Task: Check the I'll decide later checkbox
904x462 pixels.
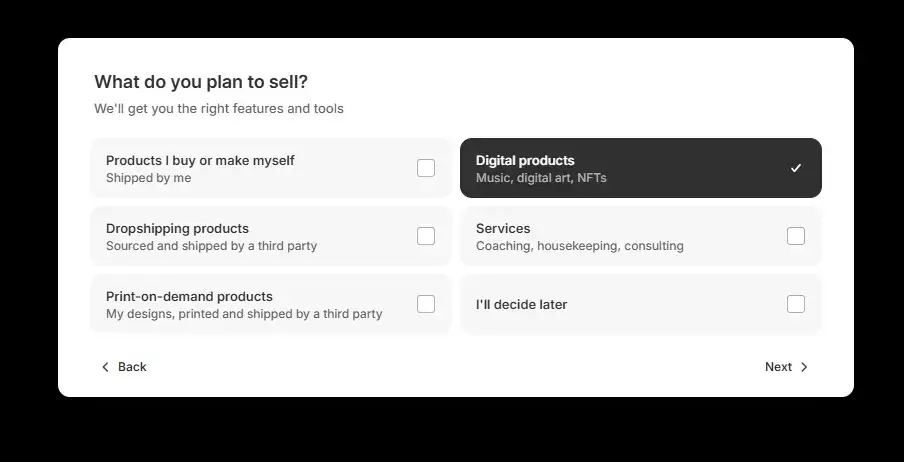Action: click(796, 304)
